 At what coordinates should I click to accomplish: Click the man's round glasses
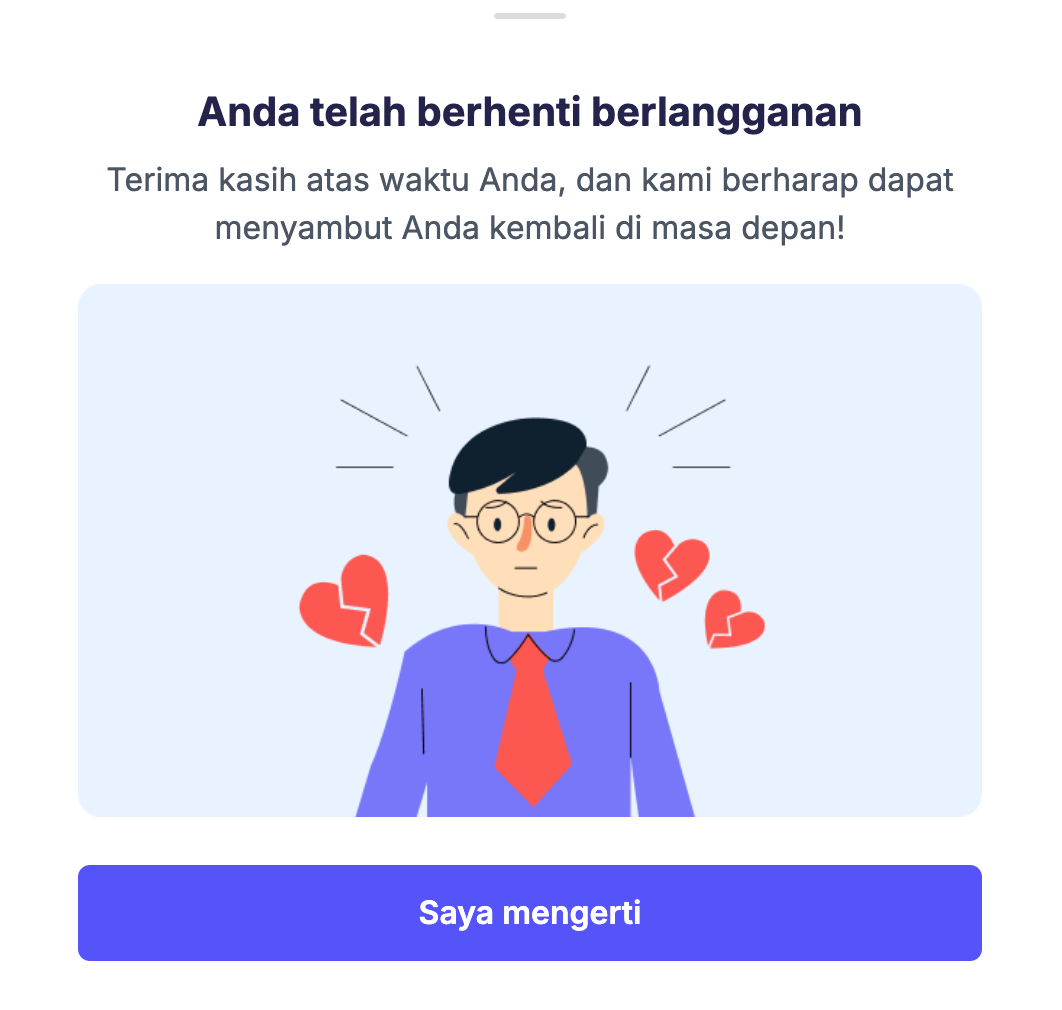click(526, 522)
